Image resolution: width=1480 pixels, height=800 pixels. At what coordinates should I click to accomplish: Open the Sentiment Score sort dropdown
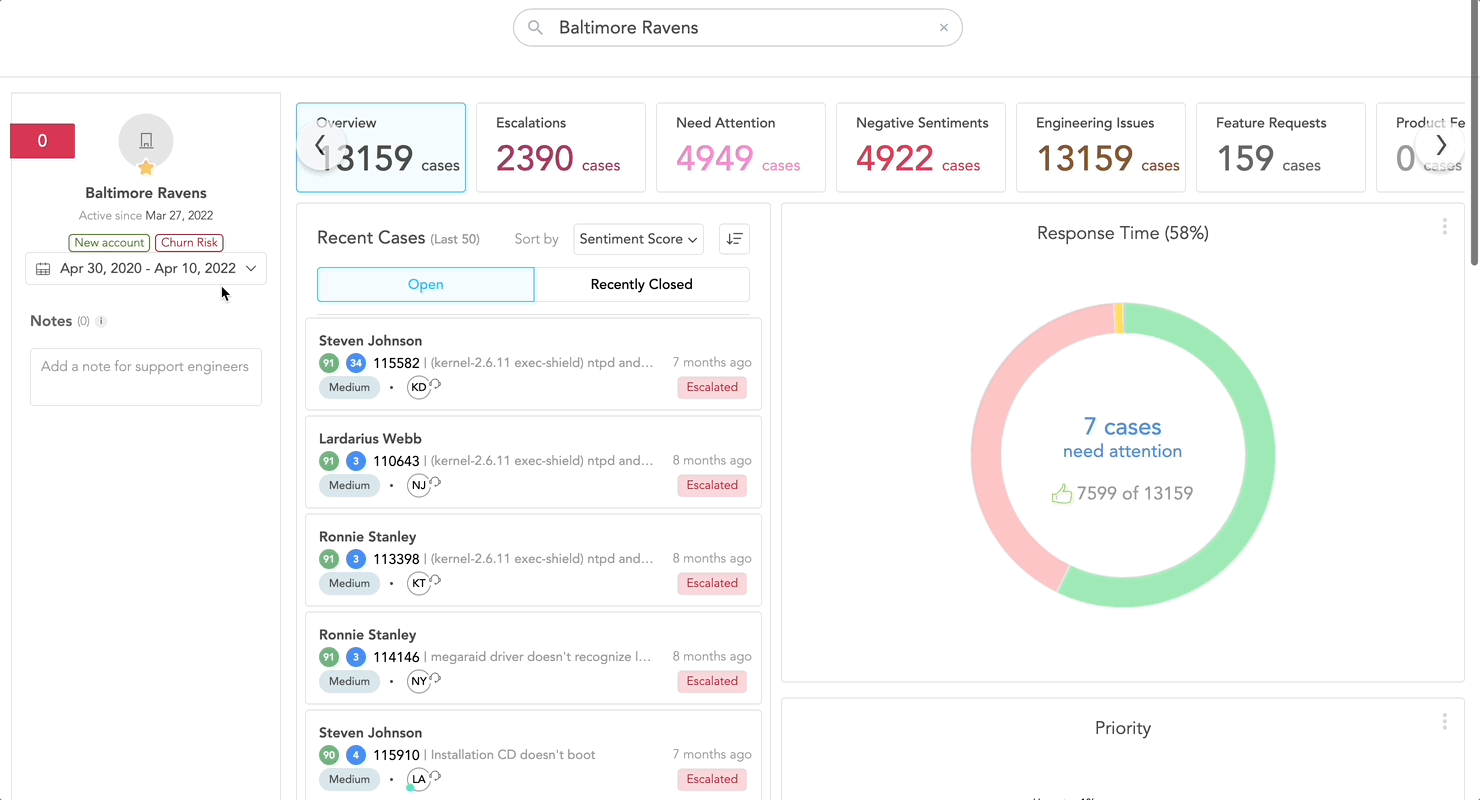pos(638,239)
